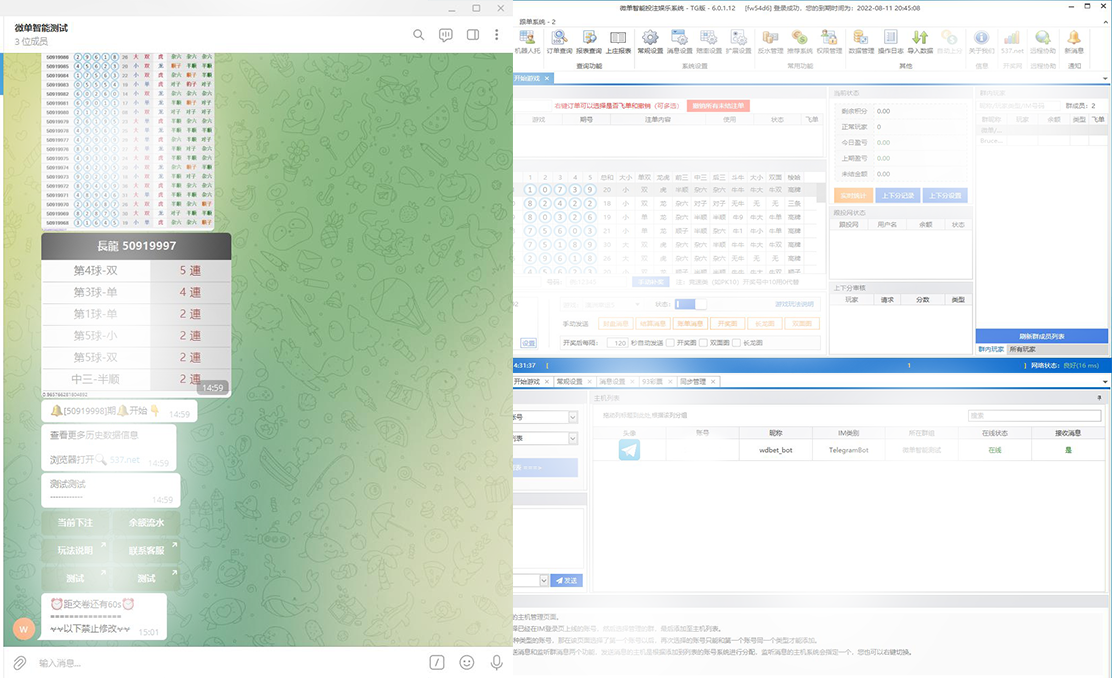The image size is (1112, 678).
Task: Open the 537.net chart icon
Action: [x=1012, y=42]
